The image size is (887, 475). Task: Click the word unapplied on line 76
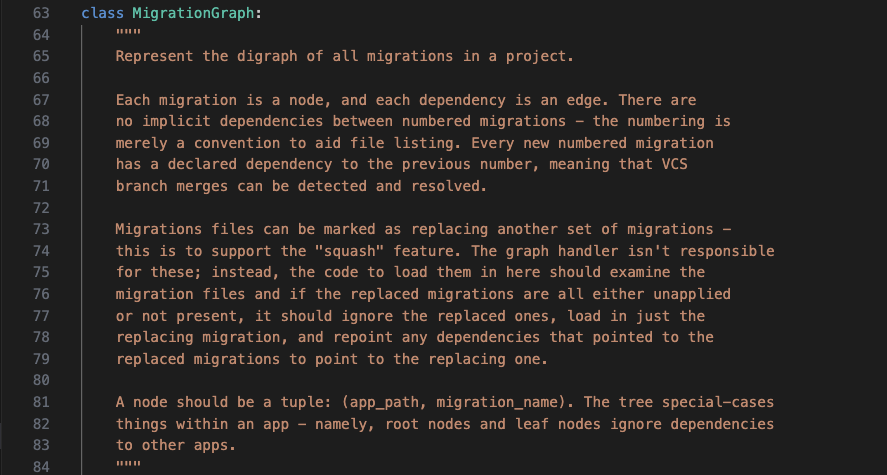(x=692, y=294)
